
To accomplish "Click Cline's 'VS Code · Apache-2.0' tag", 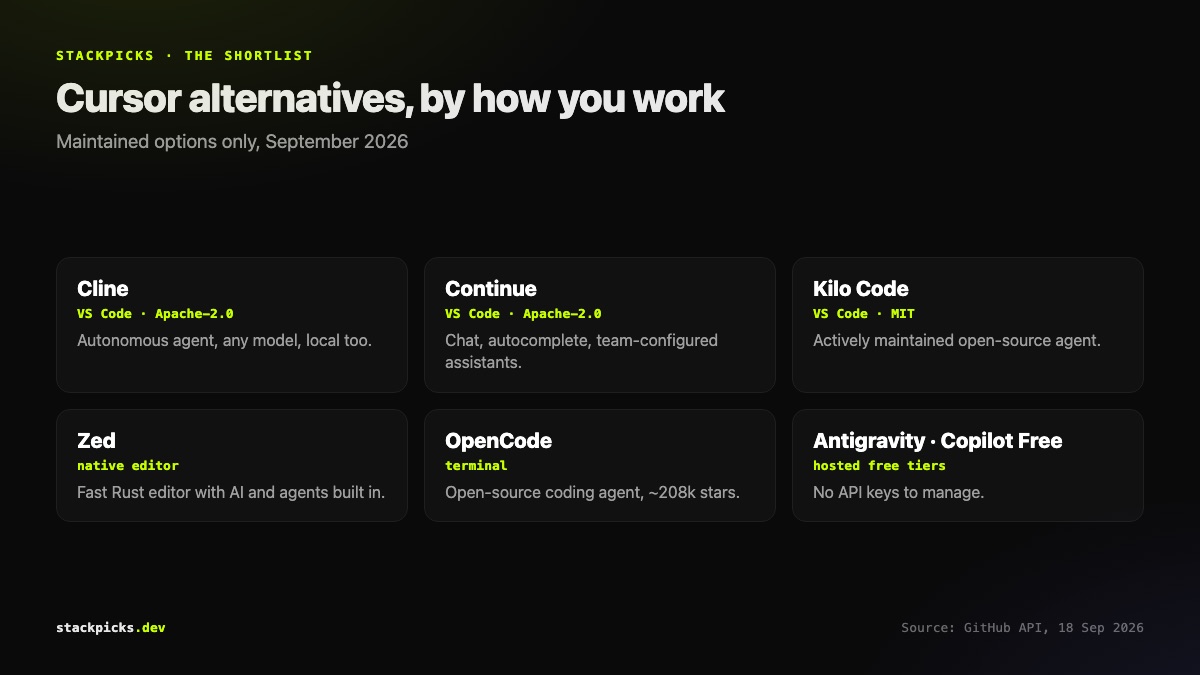I will click(155, 314).
